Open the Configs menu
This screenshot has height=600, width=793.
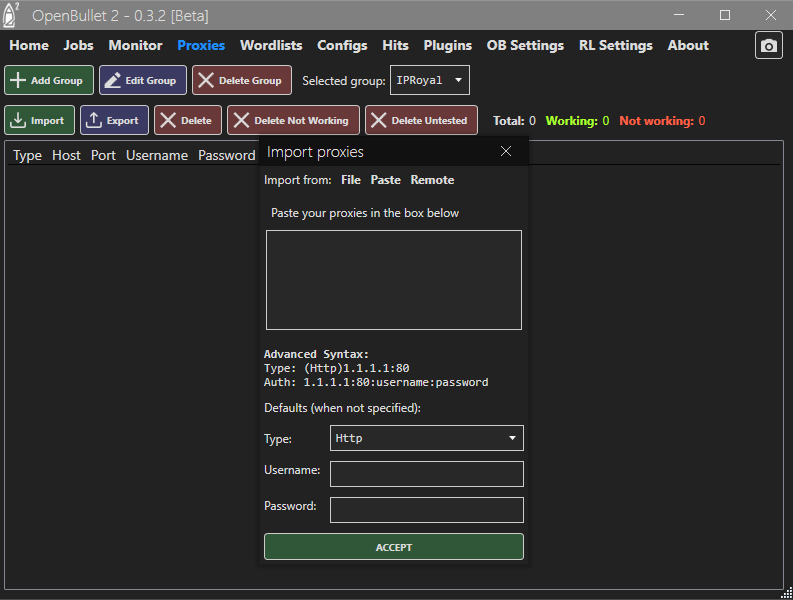pos(342,46)
